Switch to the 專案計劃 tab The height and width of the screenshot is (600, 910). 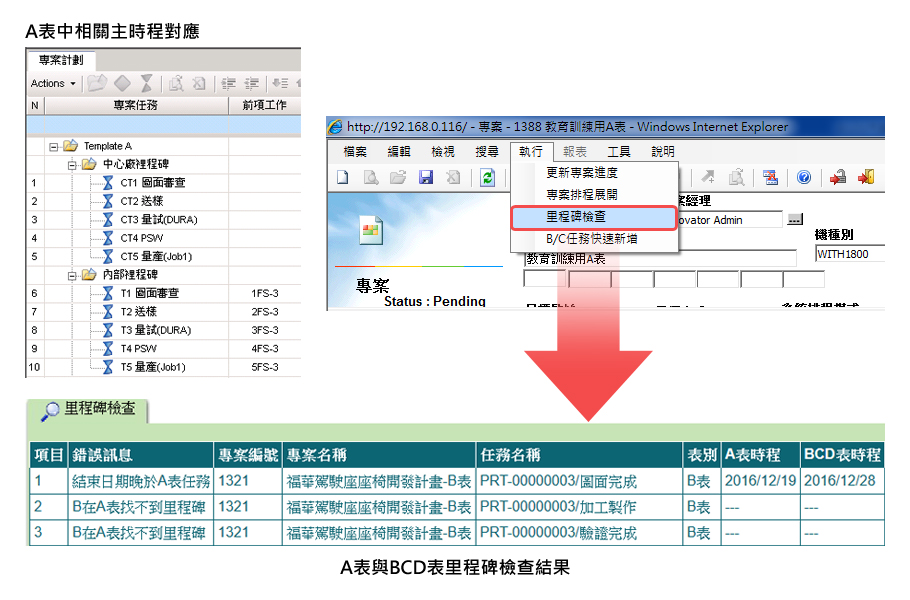(x=62, y=60)
